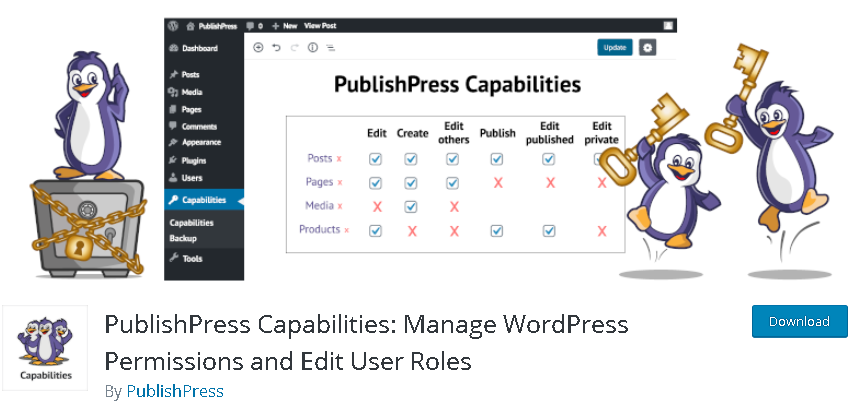Toggle the Posts Edit published checkbox
867x418 pixels.
[x=549, y=159]
